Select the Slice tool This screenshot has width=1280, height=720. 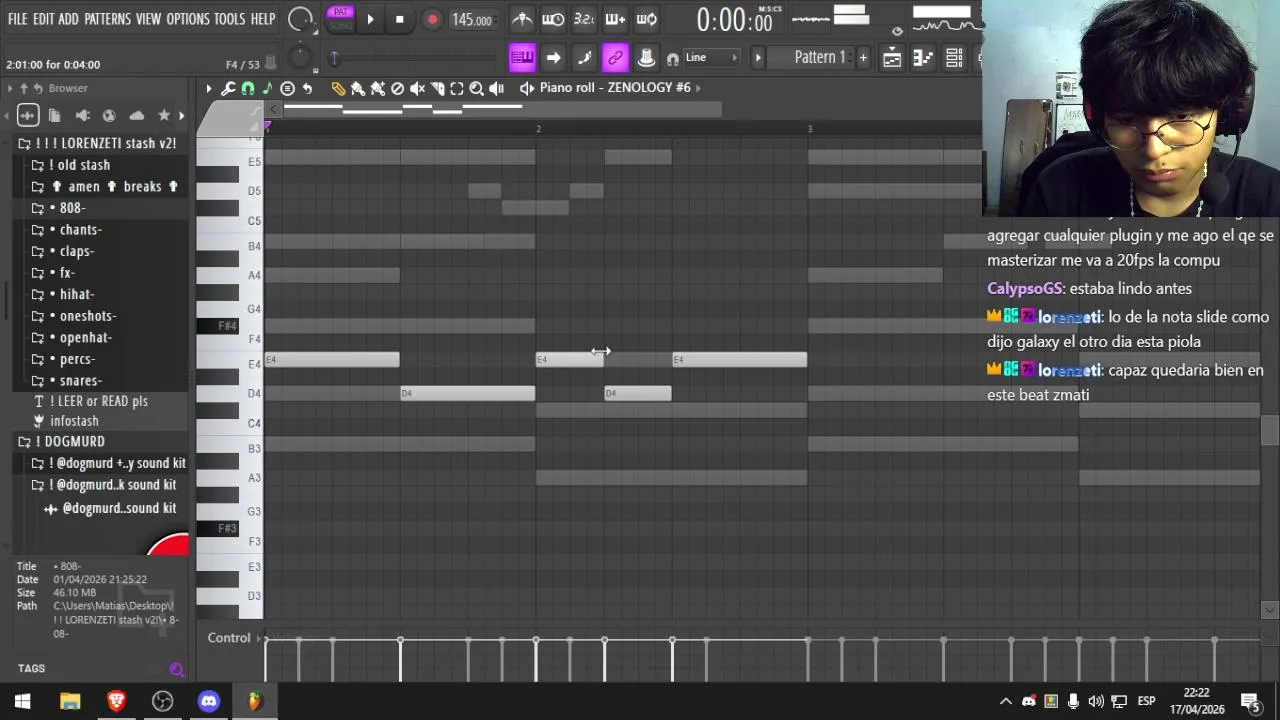pyautogui.click(x=437, y=88)
